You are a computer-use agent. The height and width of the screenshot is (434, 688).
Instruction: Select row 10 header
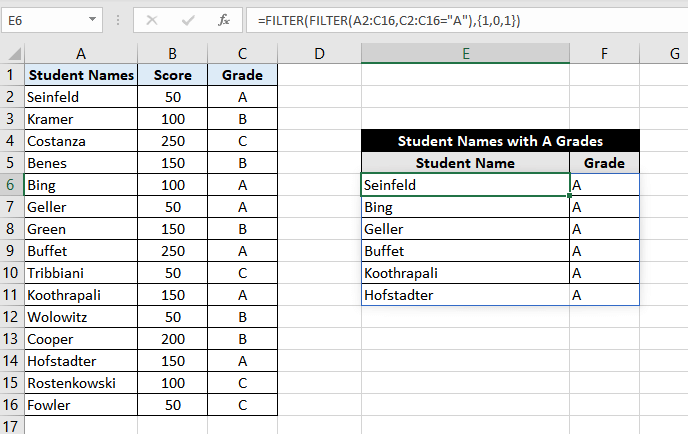(x=12, y=273)
